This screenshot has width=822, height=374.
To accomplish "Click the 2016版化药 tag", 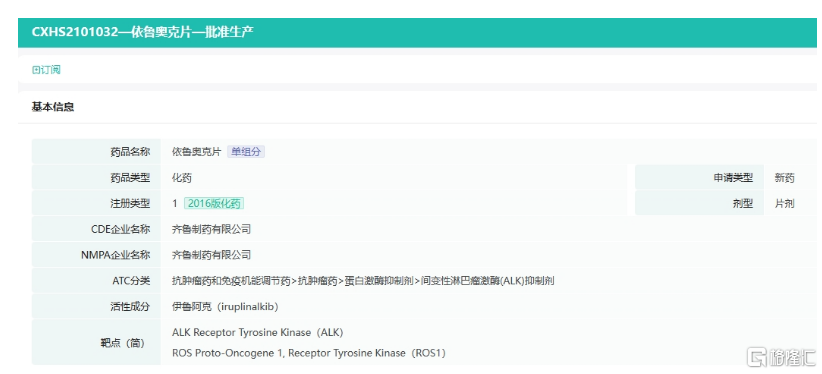I will 214,203.
